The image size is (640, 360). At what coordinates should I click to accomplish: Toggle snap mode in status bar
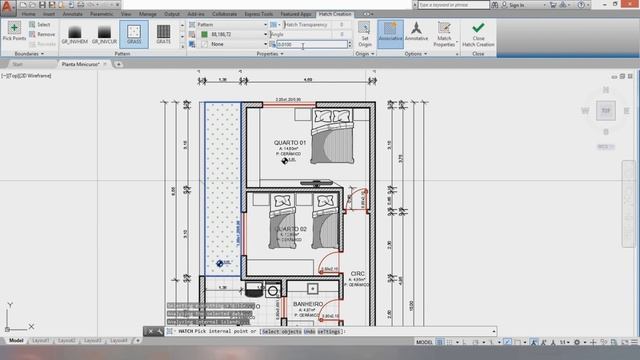[449, 342]
